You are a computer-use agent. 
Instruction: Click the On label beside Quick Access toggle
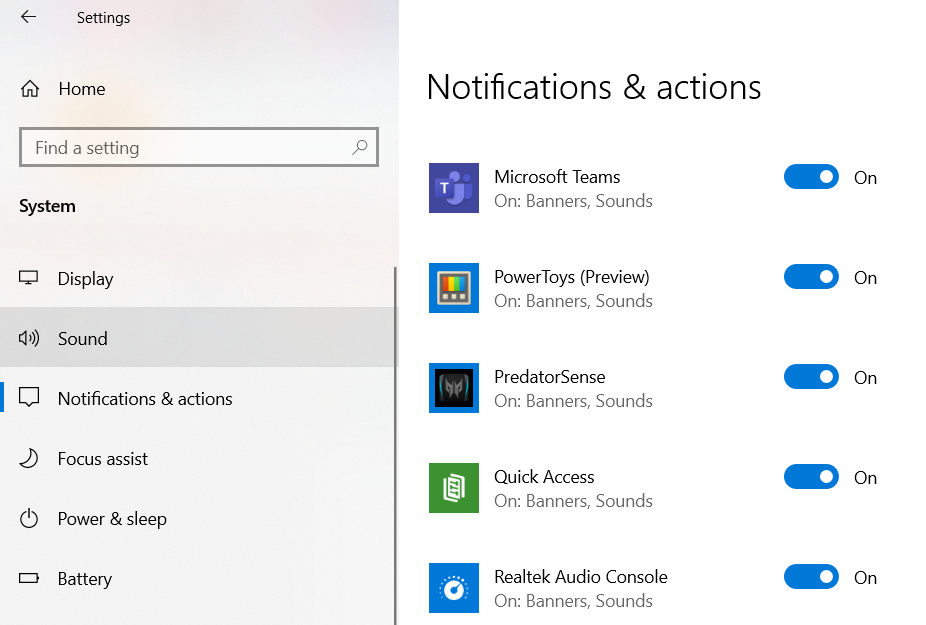pos(865,478)
